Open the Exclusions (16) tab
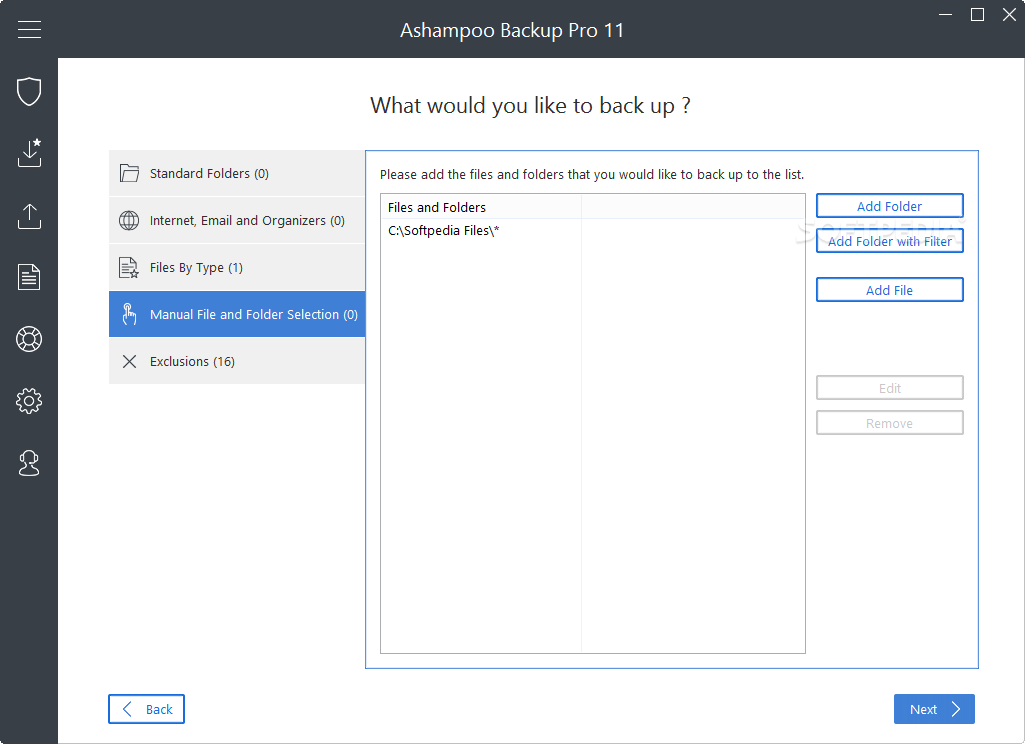Image resolution: width=1025 pixels, height=744 pixels. pos(237,362)
